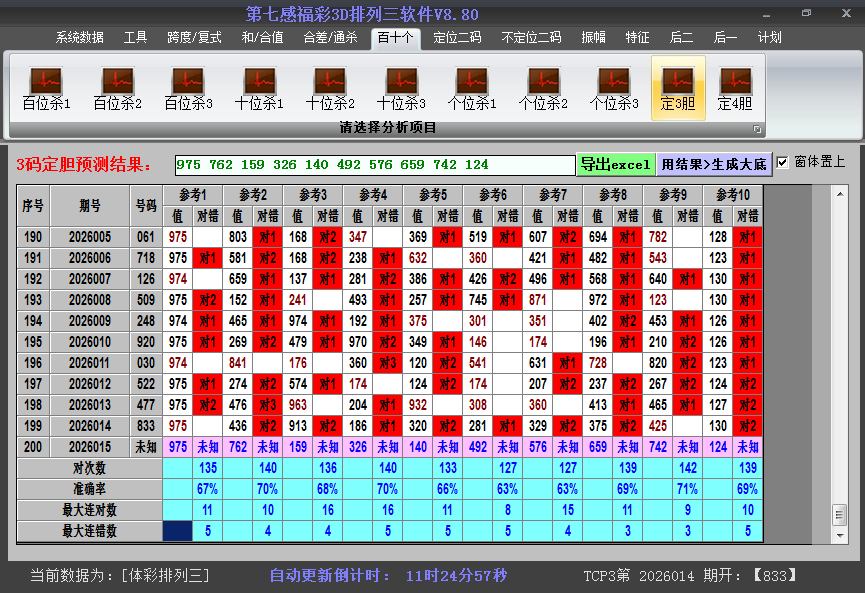Open the 跨度/复式 tab
Screen dimensions: 865x593
point(194,38)
